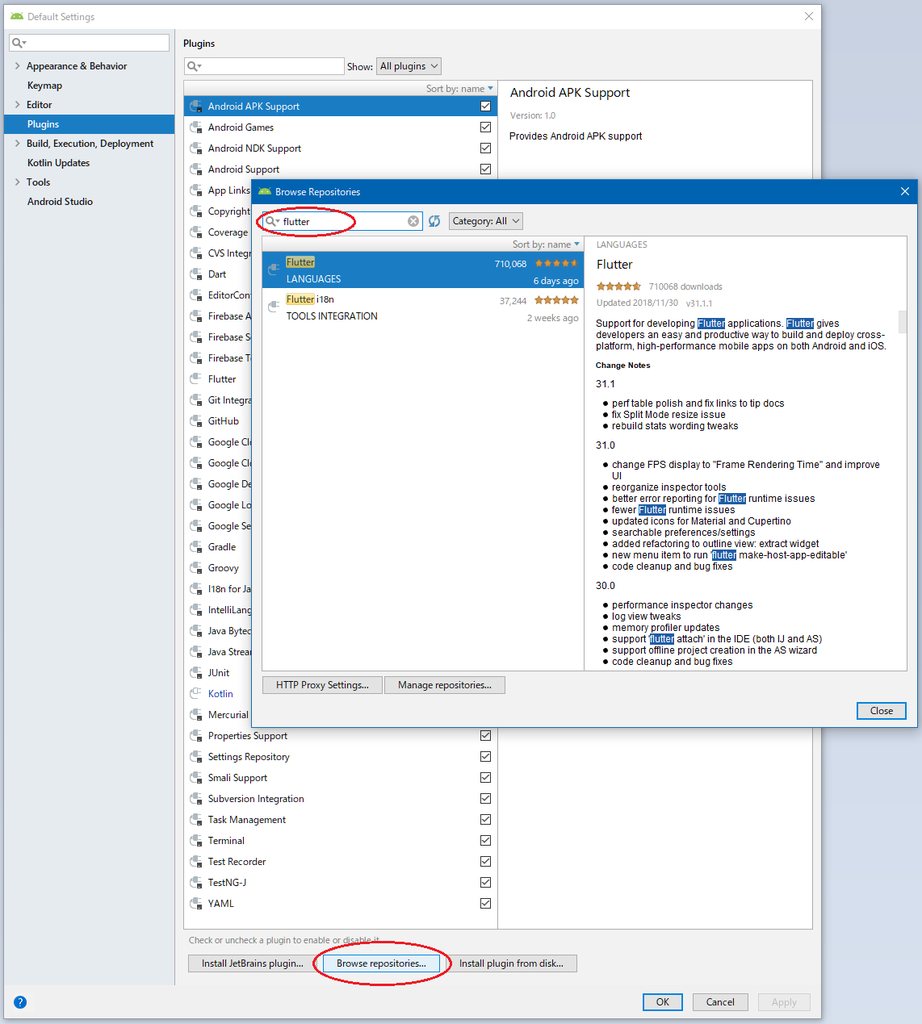Uncheck the Terminal plugin checkbox
This screenshot has width=922, height=1024.
[485, 840]
